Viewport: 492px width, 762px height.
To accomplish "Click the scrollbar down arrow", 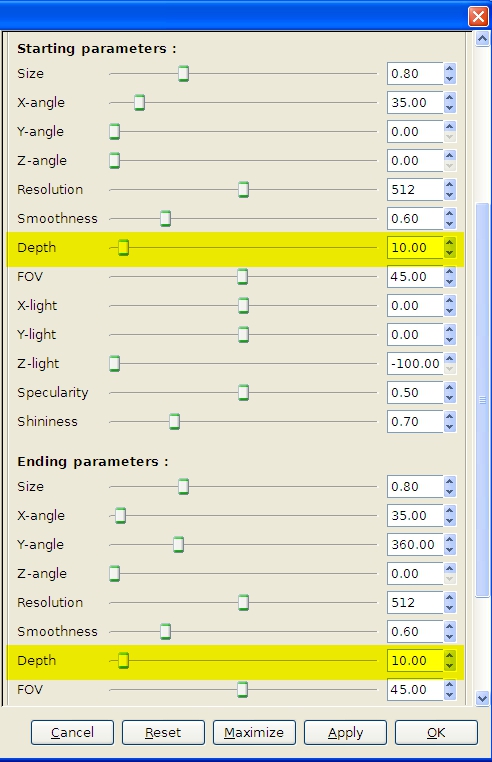I will point(482,698).
